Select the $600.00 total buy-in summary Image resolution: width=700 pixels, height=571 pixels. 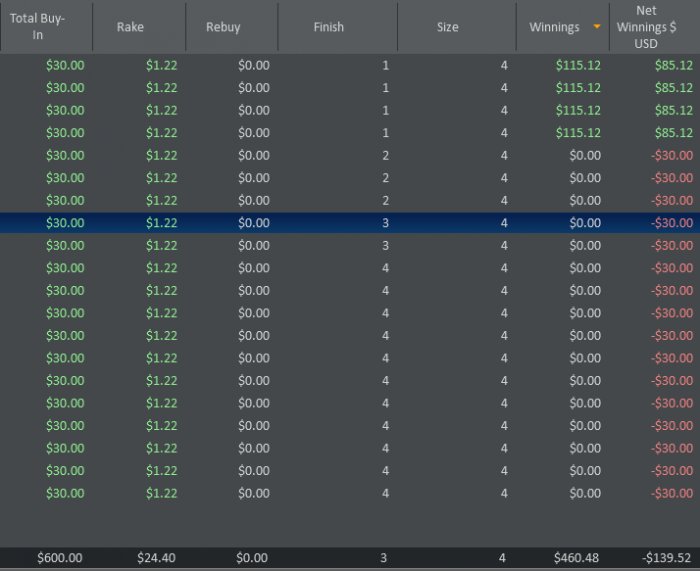tap(59, 558)
